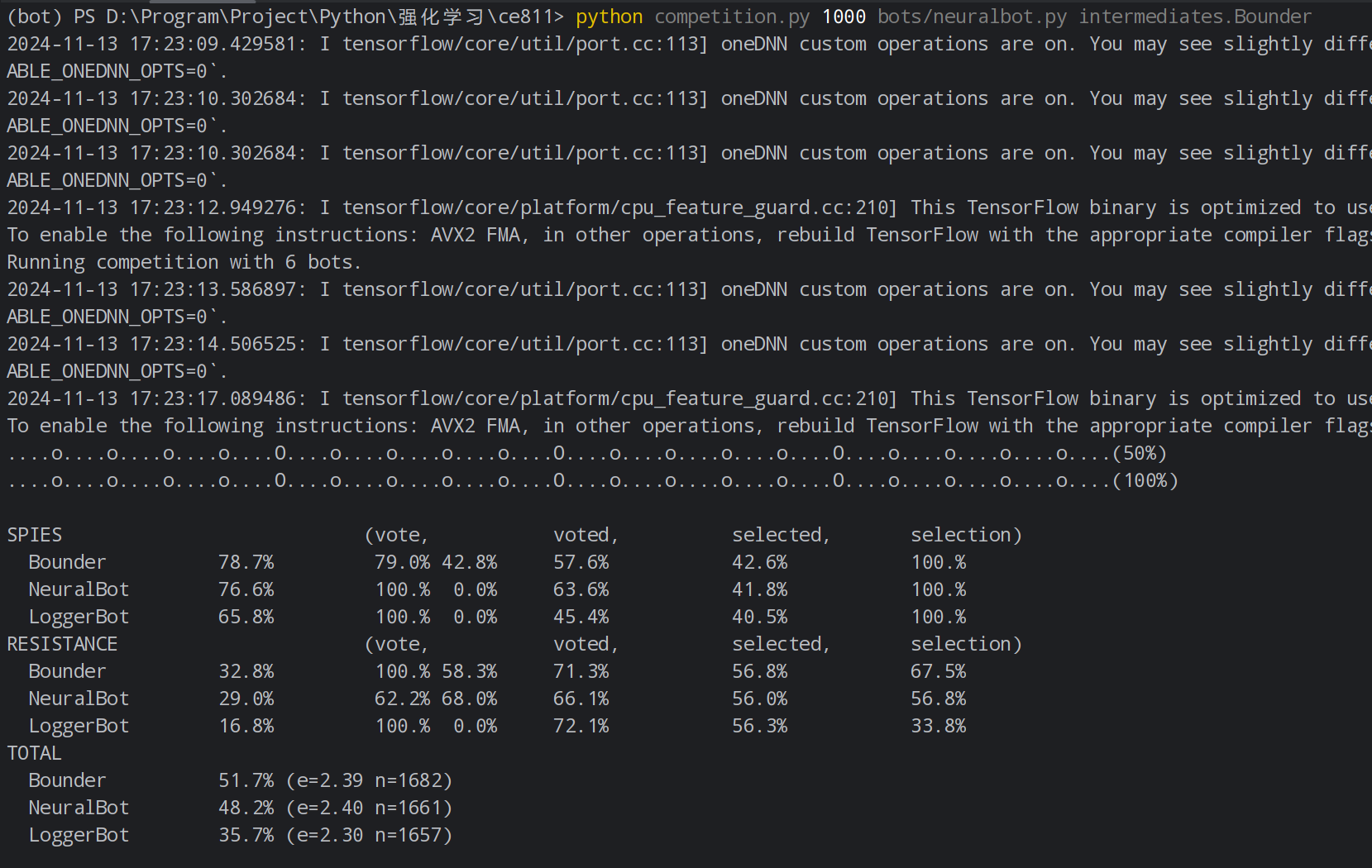Click the '71.3%' resistance voted value
The image size is (1372, 868).
581,671
